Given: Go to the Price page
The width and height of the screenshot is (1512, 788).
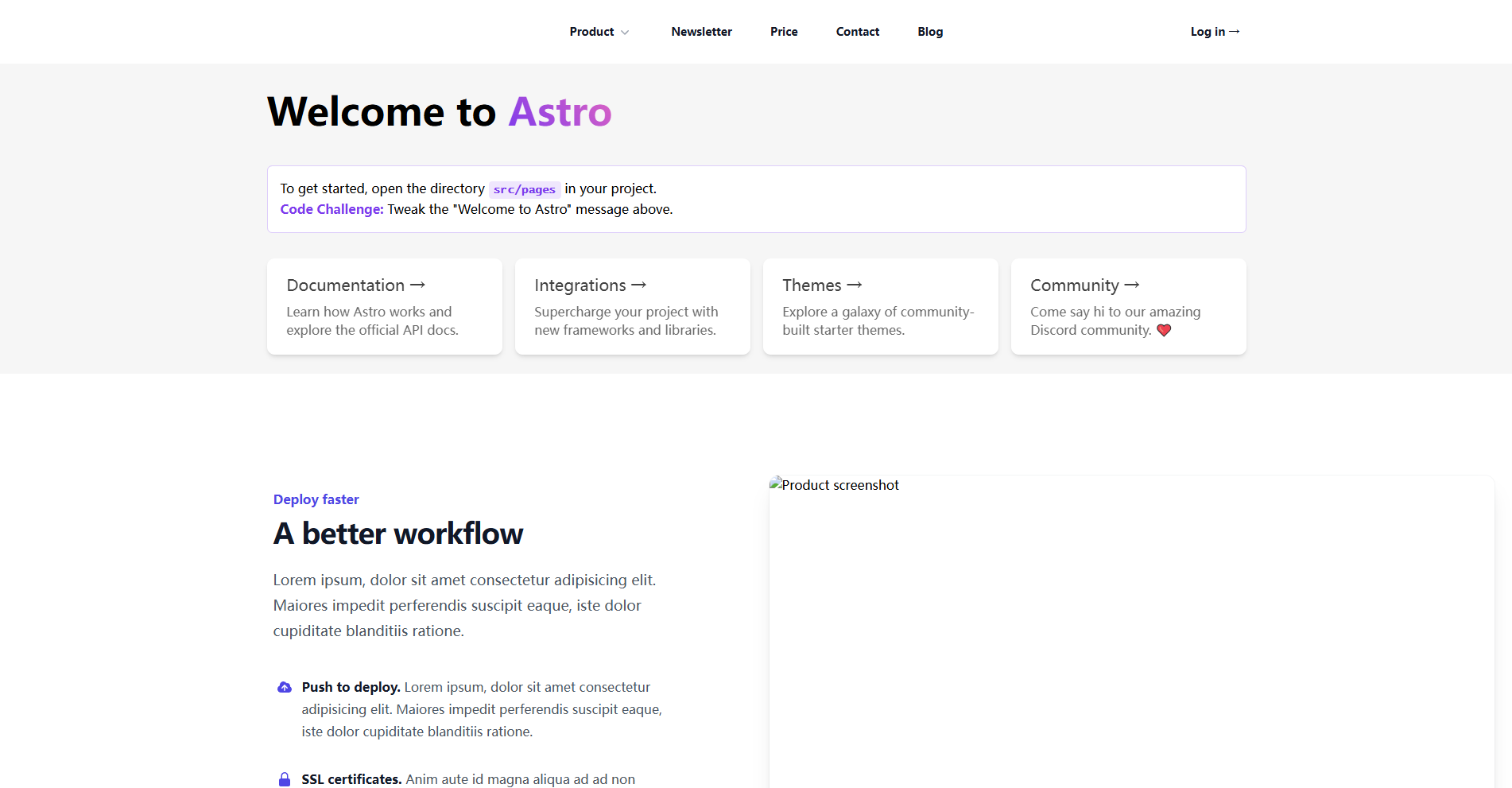Looking at the screenshot, I should click(784, 32).
